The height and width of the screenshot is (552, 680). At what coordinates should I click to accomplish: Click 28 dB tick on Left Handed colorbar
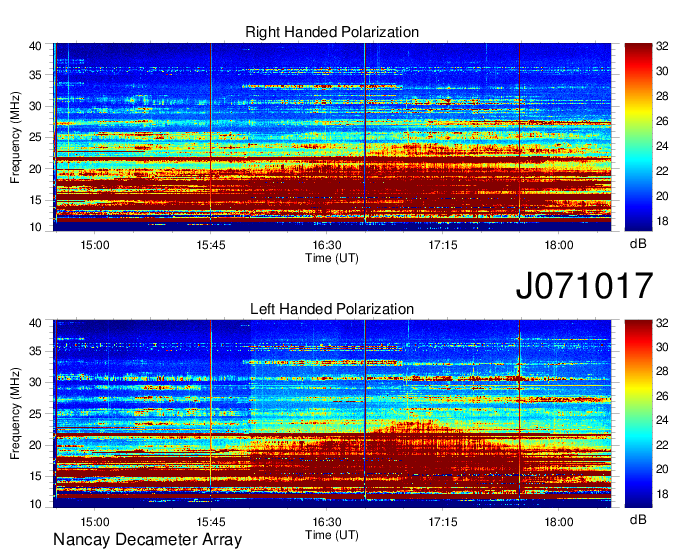pos(662,371)
